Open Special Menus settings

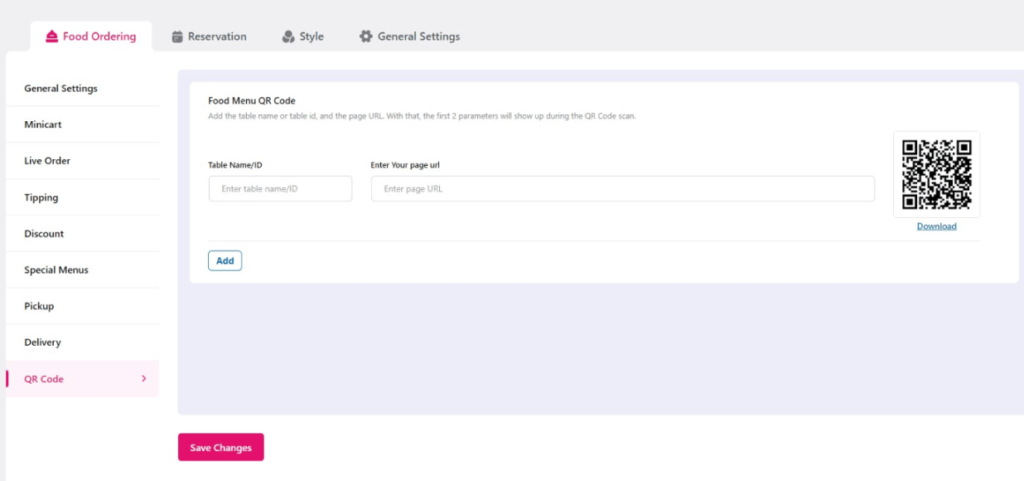(x=82, y=270)
